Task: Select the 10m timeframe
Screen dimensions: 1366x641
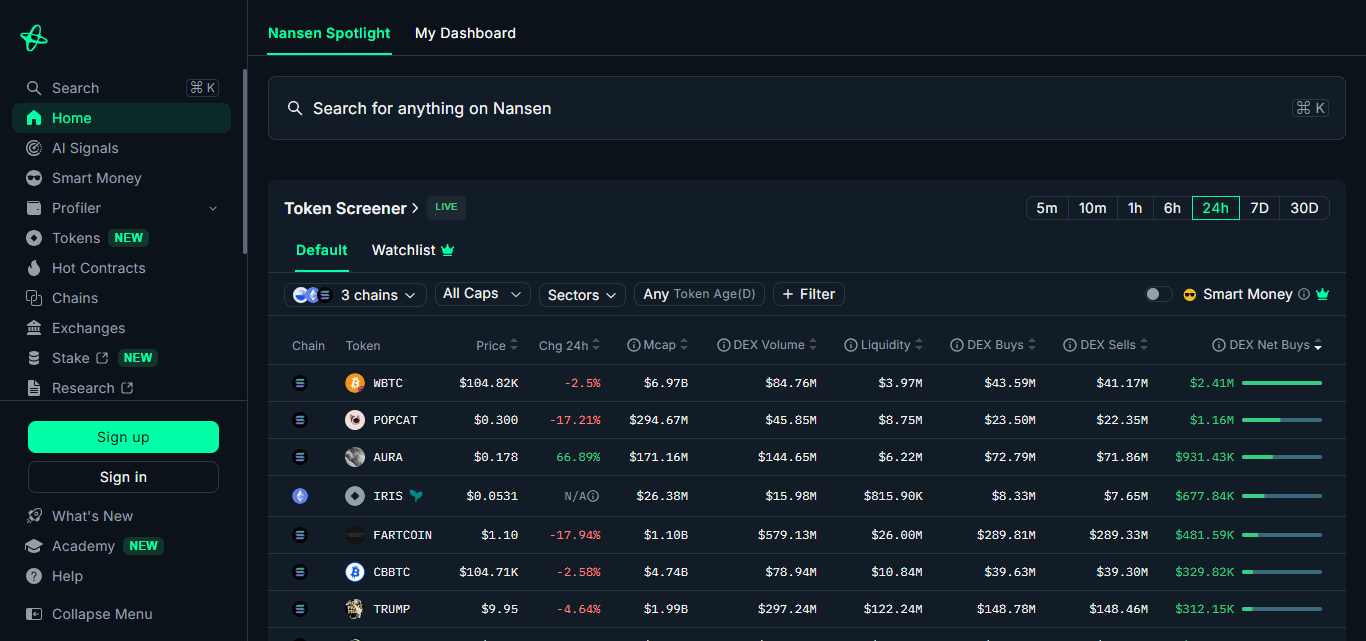Action: click(x=1093, y=208)
